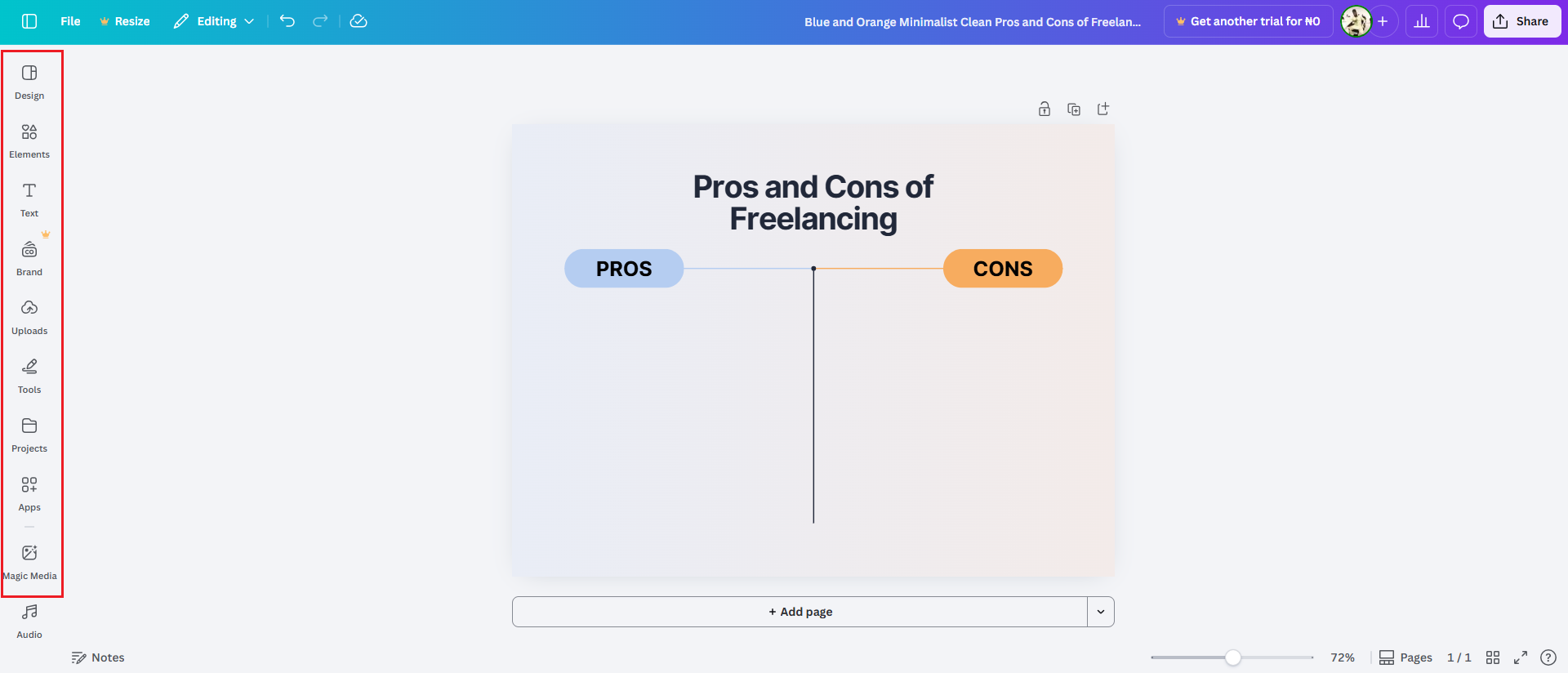Click the cloud save status icon
The image size is (1568, 673).
[x=359, y=21]
